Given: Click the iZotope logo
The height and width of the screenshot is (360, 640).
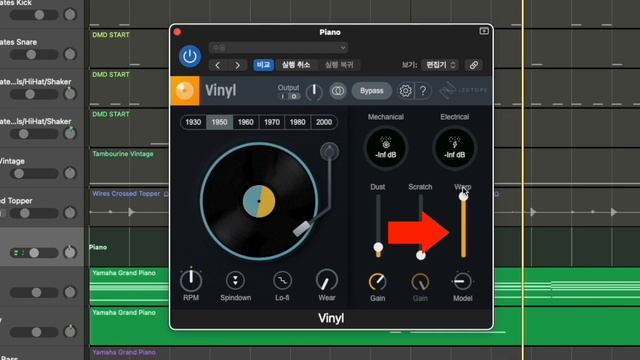Looking at the screenshot, I should click(463, 90).
